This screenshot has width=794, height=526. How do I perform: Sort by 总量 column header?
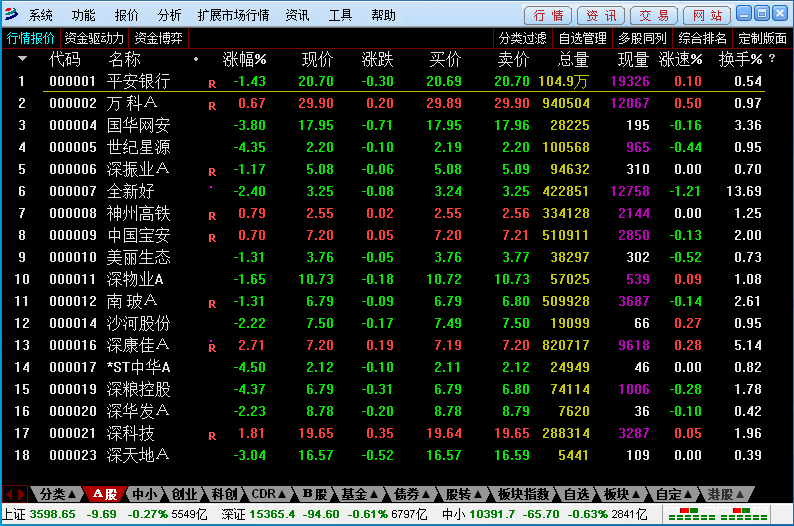[x=573, y=60]
